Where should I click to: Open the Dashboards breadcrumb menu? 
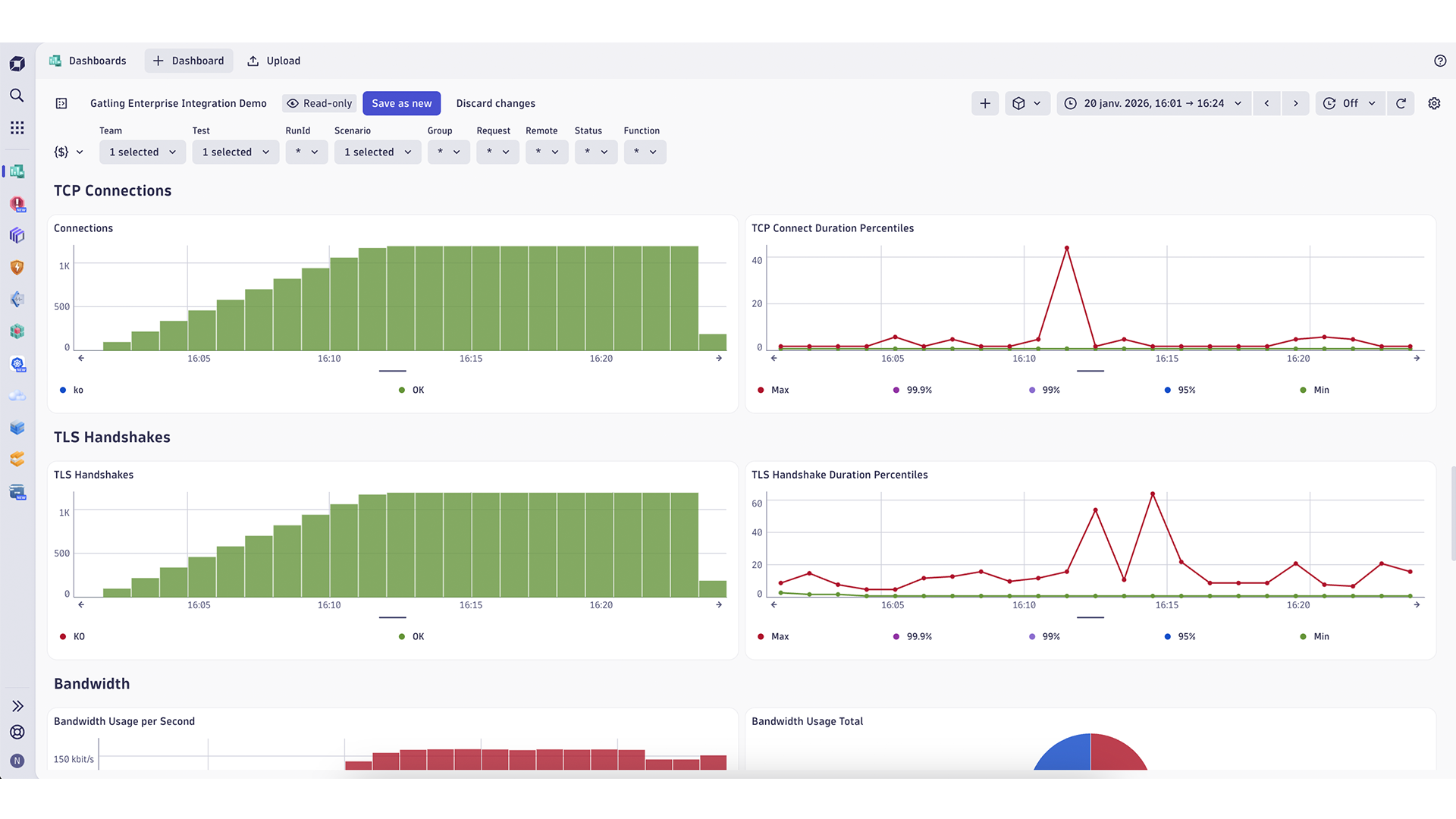click(x=97, y=60)
